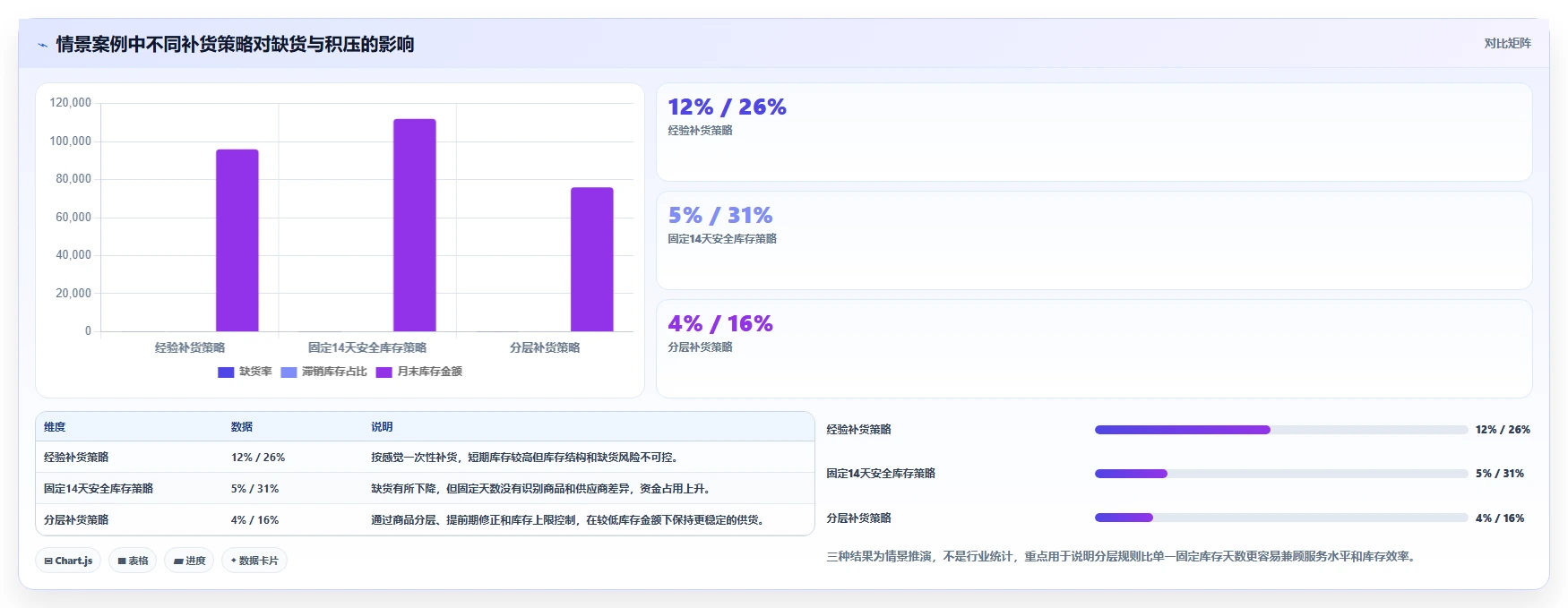Click table cell 5% / 31%

pos(255,489)
